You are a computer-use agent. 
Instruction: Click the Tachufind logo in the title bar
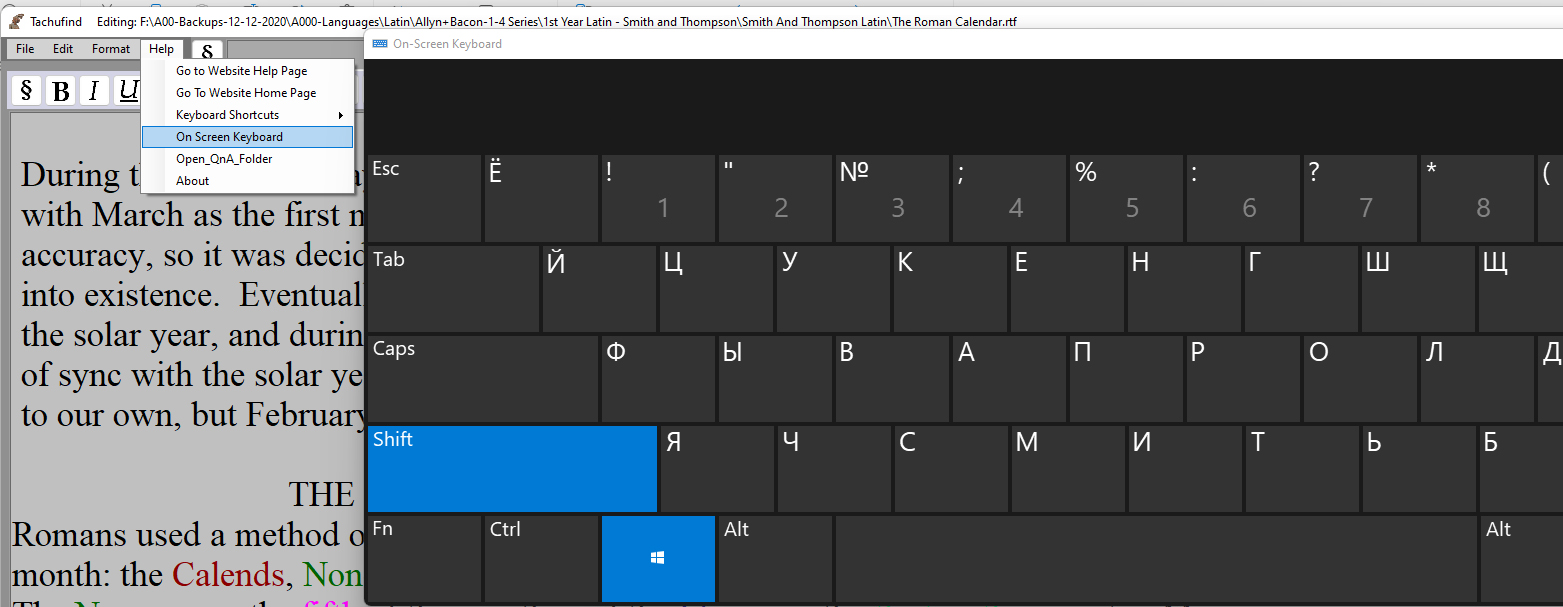tap(16, 20)
